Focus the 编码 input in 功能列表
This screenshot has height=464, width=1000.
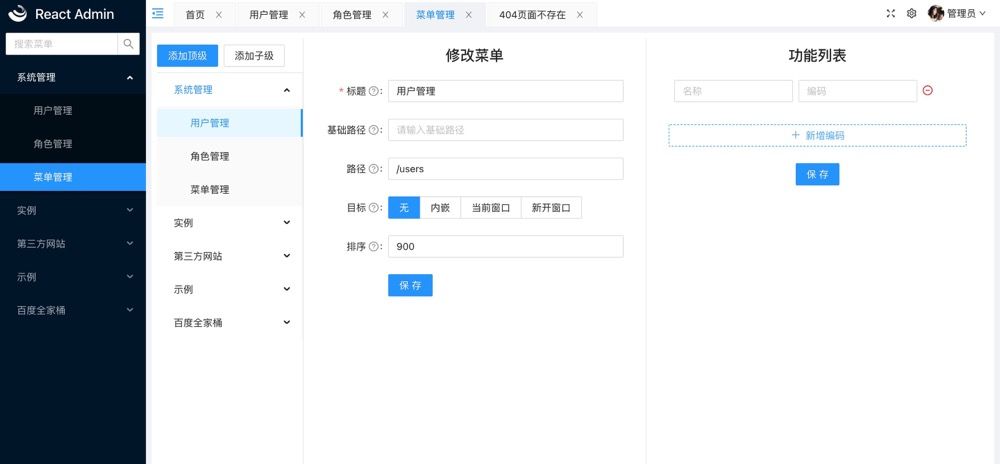click(x=857, y=91)
